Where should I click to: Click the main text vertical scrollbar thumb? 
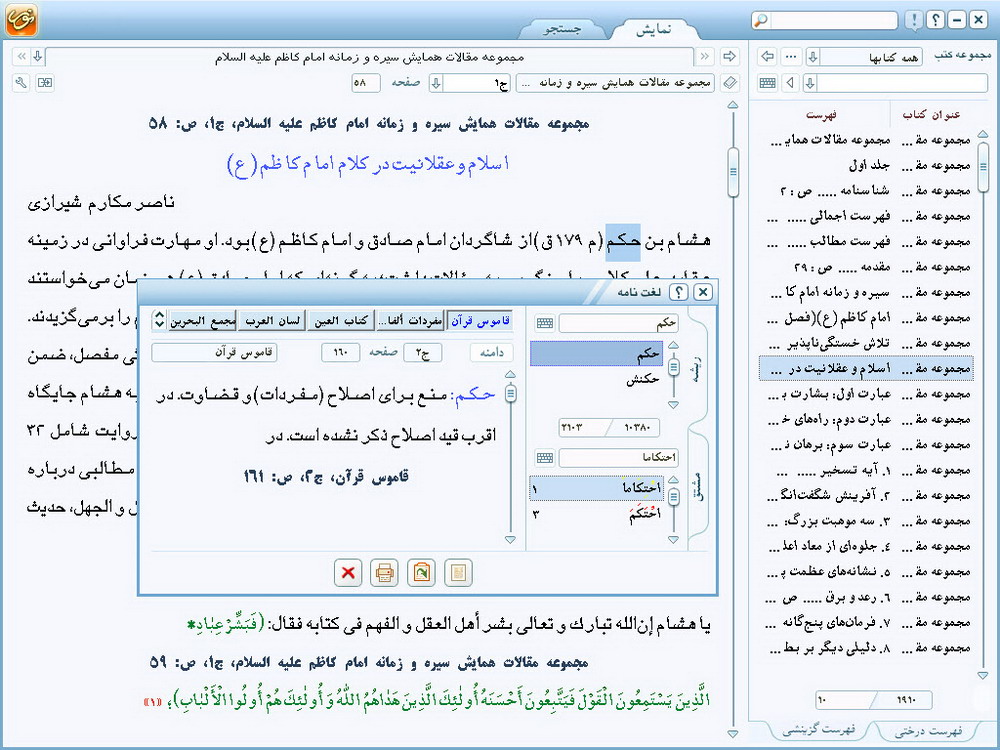[733, 170]
